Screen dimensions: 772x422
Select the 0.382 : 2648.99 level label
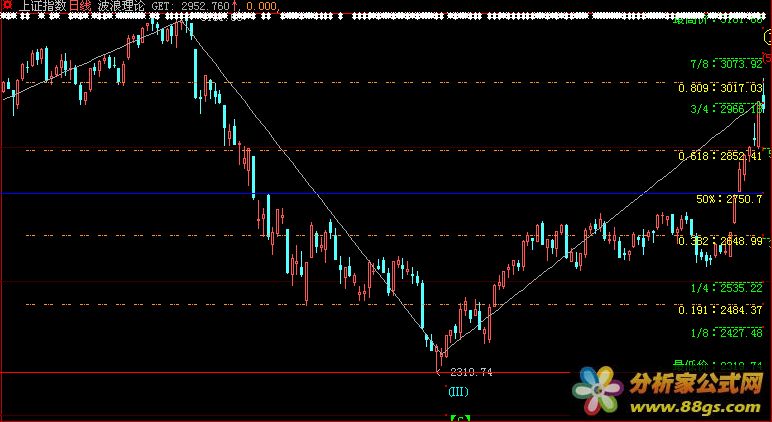click(x=720, y=241)
